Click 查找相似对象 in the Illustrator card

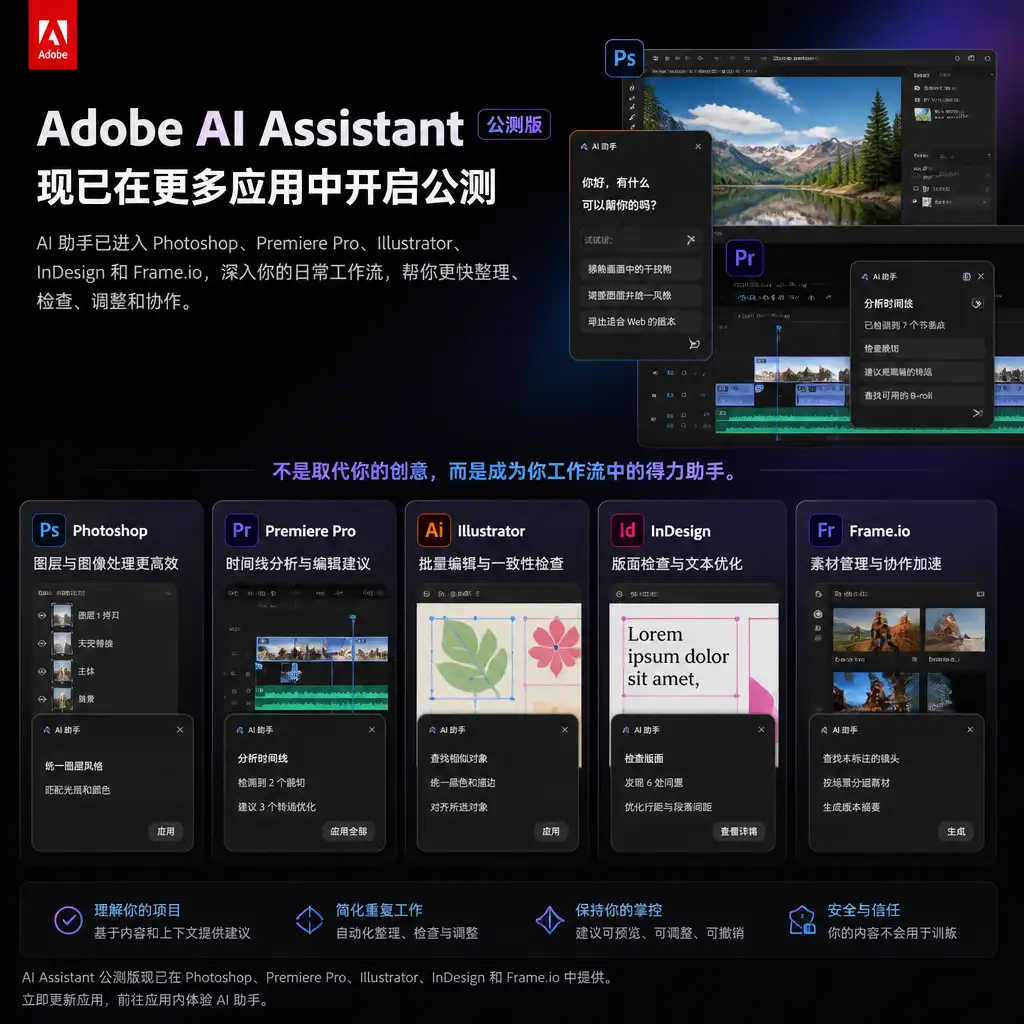coord(459,758)
